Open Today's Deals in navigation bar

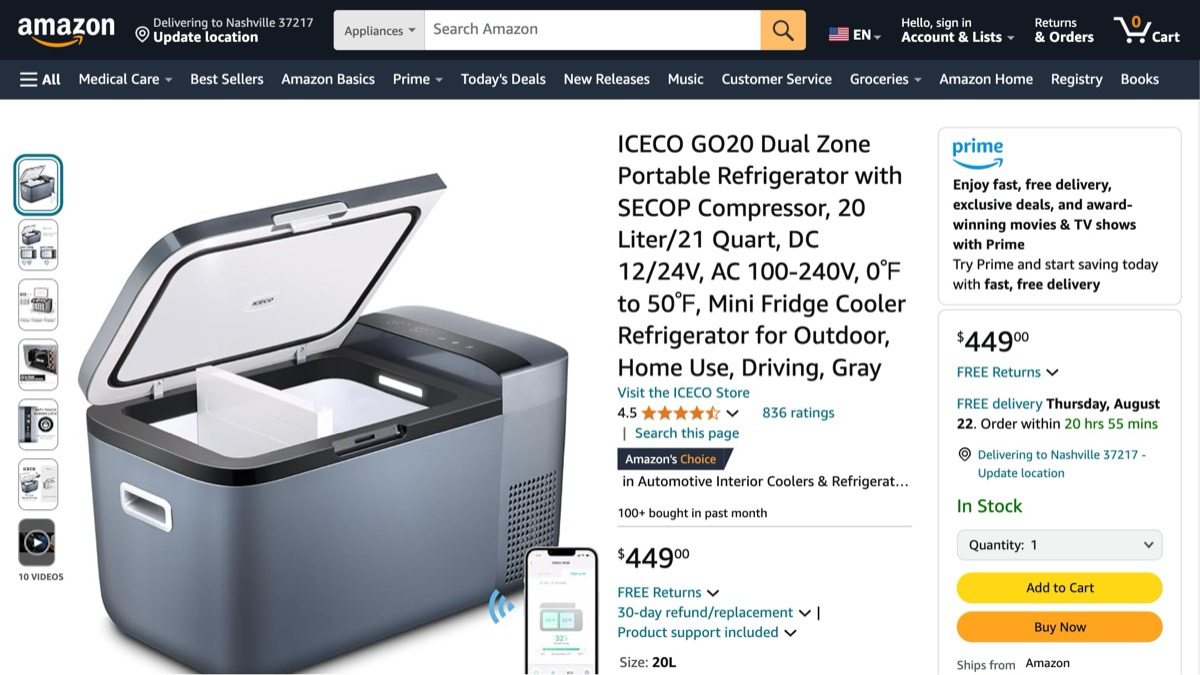click(x=503, y=79)
